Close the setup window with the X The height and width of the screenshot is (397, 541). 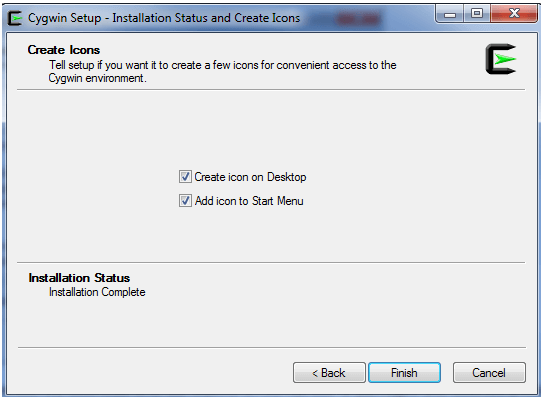[x=514, y=14]
